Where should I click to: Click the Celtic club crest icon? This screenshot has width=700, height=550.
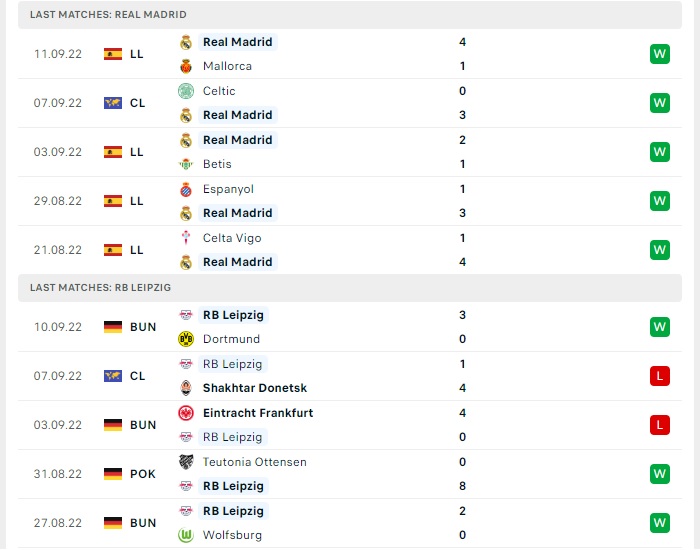click(x=186, y=91)
